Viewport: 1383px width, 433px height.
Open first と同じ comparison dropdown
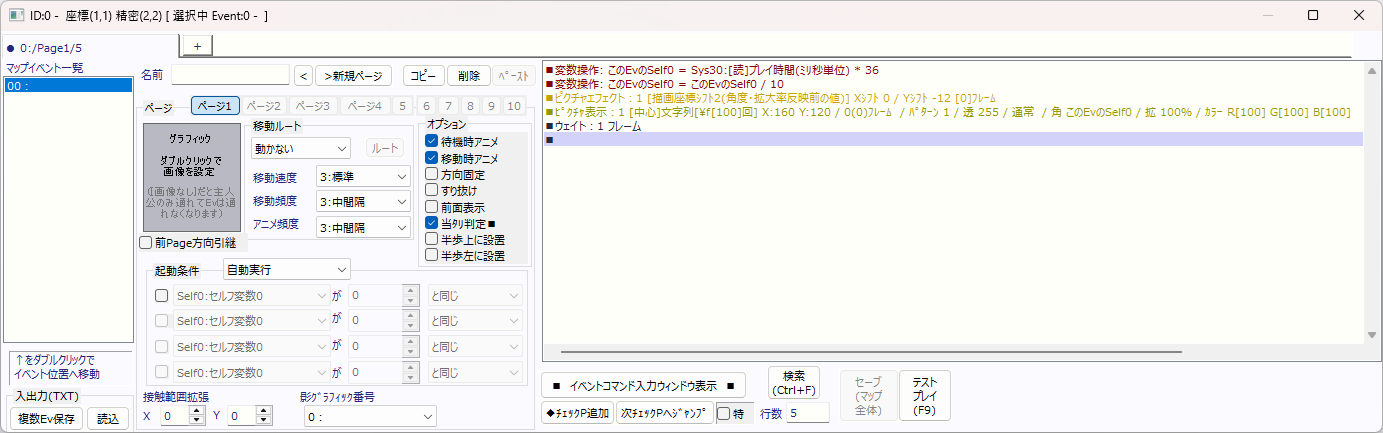click(x=474, y=295)
